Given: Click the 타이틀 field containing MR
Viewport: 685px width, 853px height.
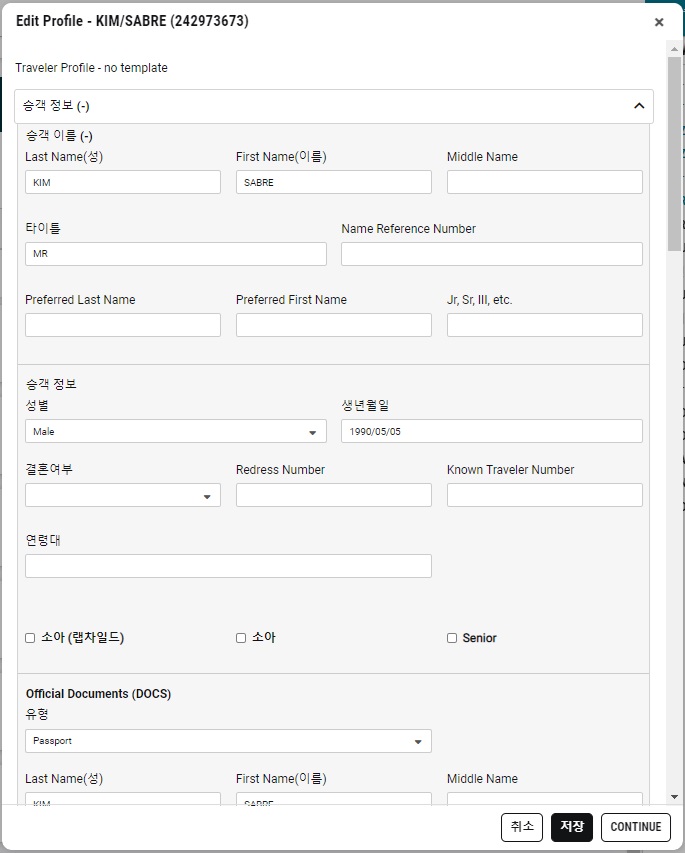Looking at the screenshot, I should click(x=176, y=254).
